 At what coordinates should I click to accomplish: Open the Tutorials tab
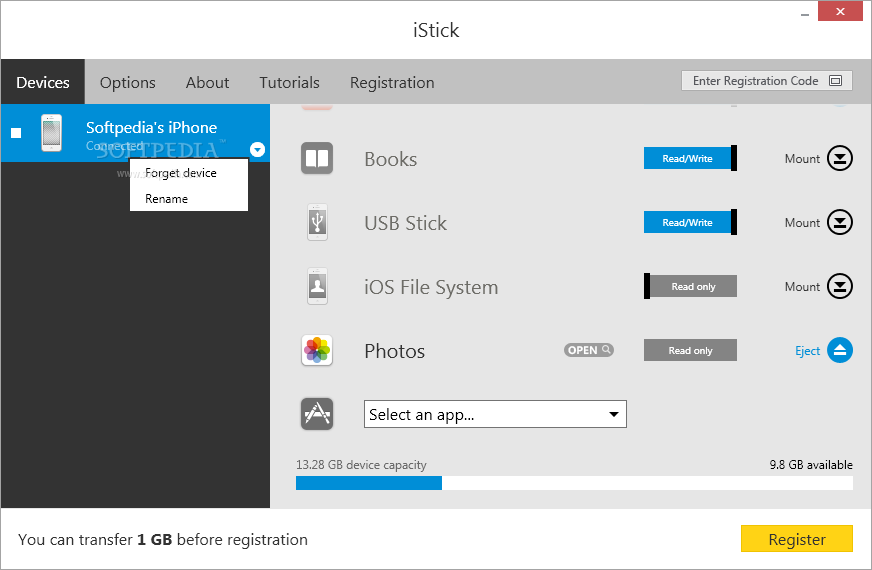pos(289,82)
